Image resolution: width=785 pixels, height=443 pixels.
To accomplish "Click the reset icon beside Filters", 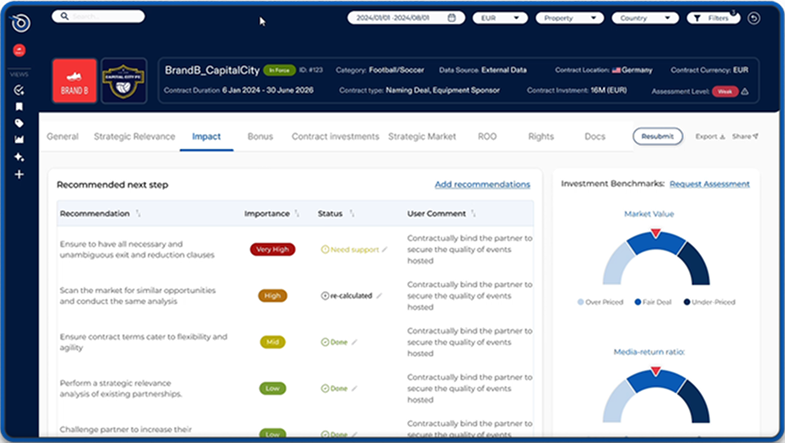I will 753,18.
